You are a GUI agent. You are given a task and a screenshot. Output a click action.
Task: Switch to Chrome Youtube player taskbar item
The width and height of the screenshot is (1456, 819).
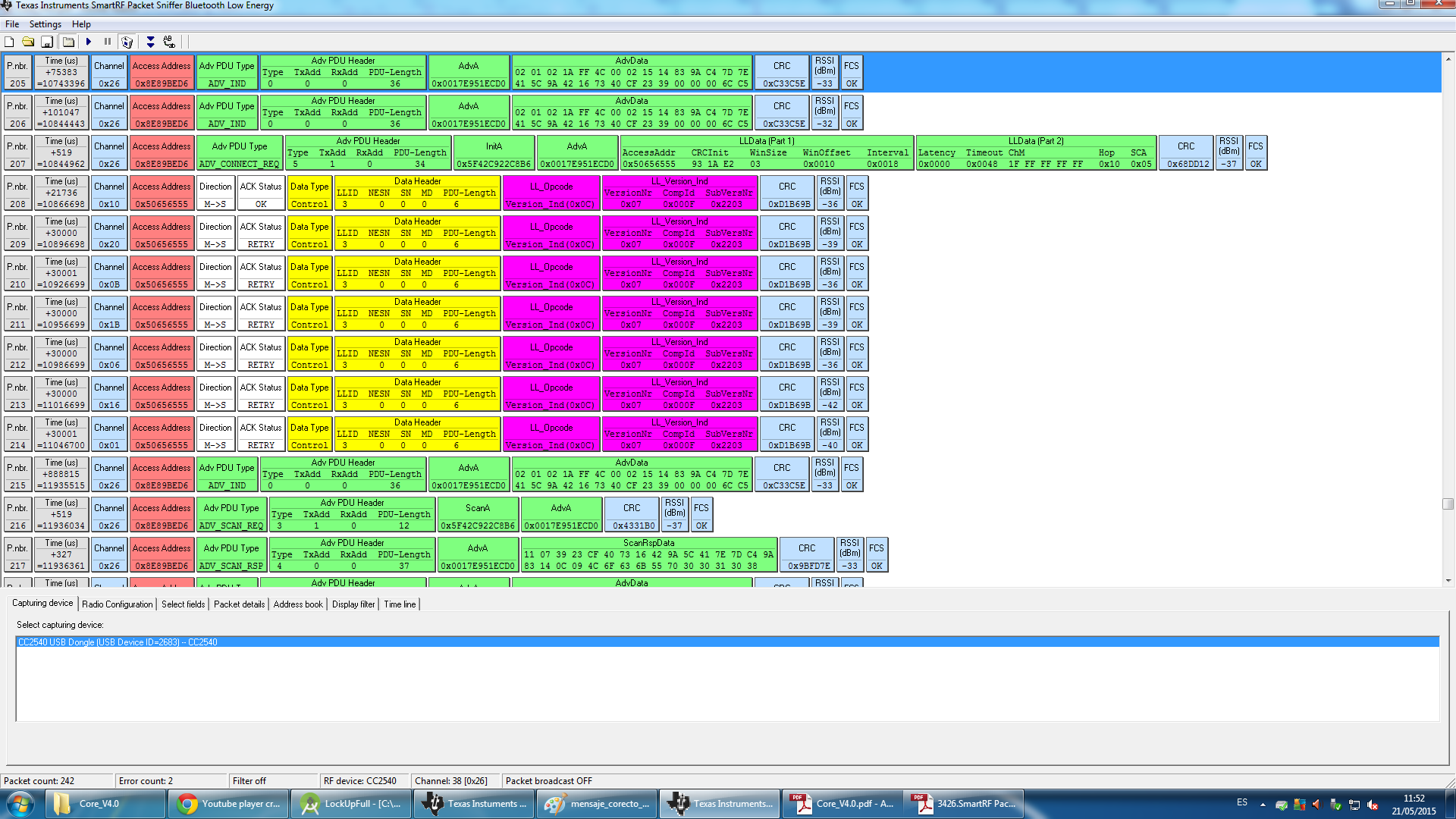coord(228,804)
